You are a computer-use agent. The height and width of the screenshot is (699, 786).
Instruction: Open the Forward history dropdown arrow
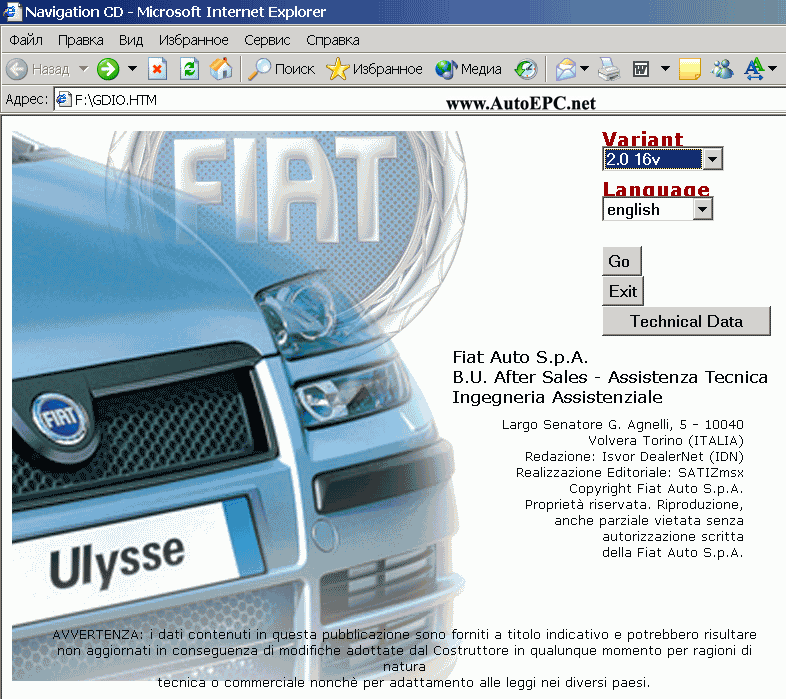coord(132,68)
